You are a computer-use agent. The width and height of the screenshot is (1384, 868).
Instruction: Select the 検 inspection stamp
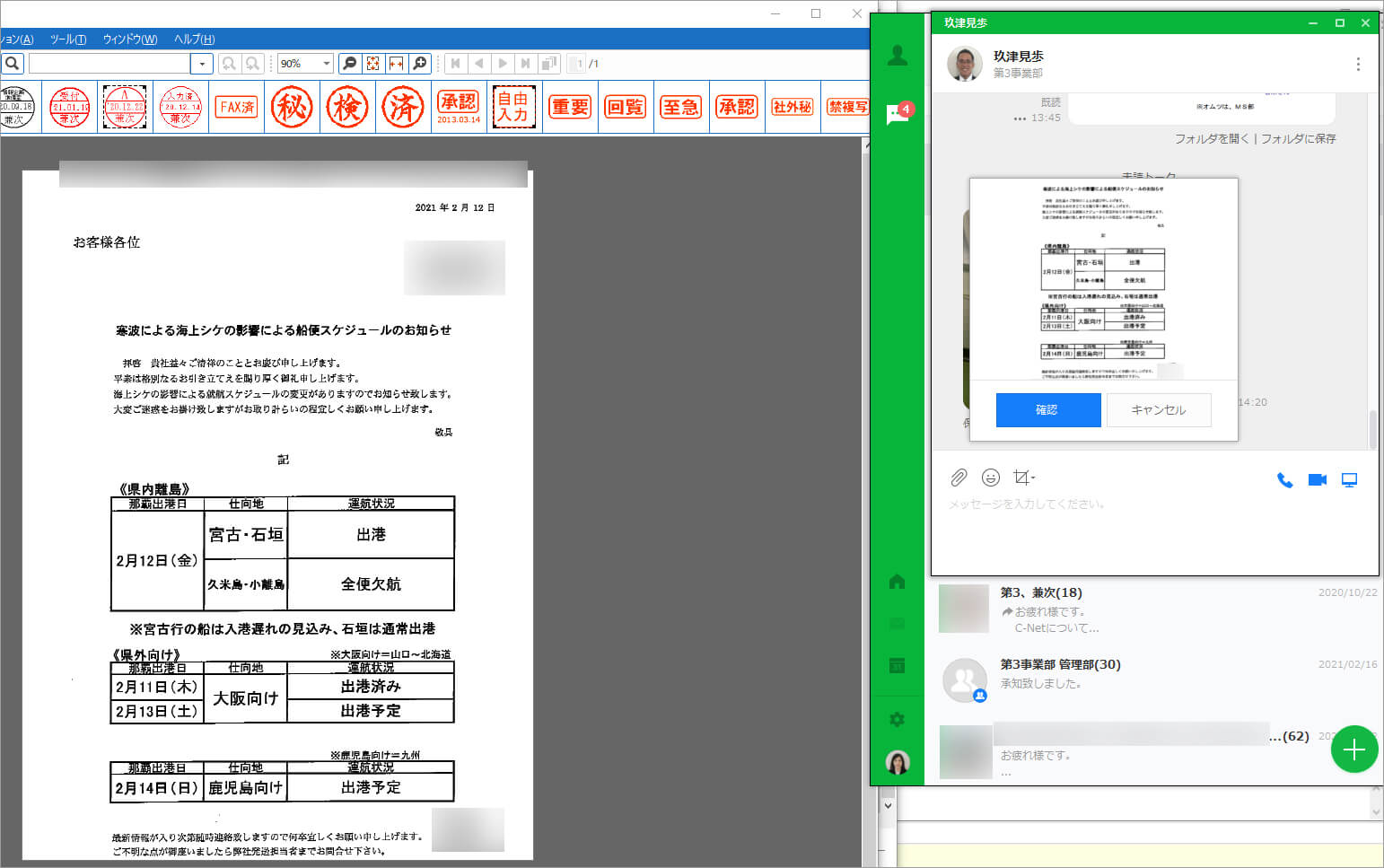pyautogui.click(x=347, y=108)
